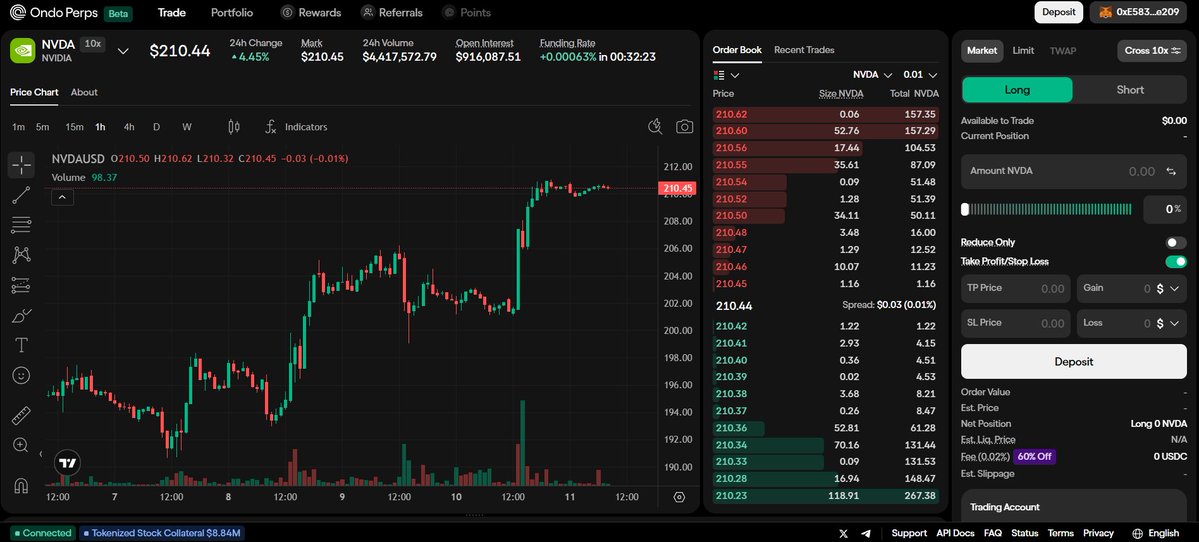Open chart settings gear near time axis
Screen dimensions: 1199x542
679,497
